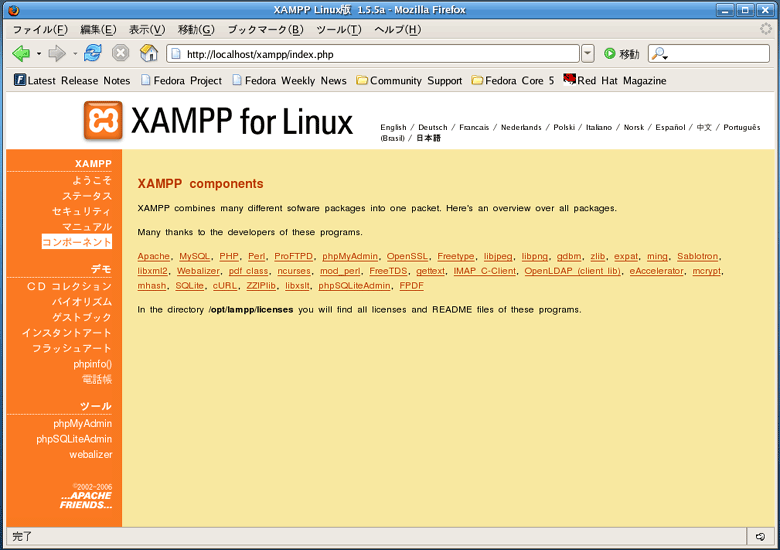Click the IMAP C-Client link
Viewport: 780px width, 550px height.
click(x=484, y=271)
